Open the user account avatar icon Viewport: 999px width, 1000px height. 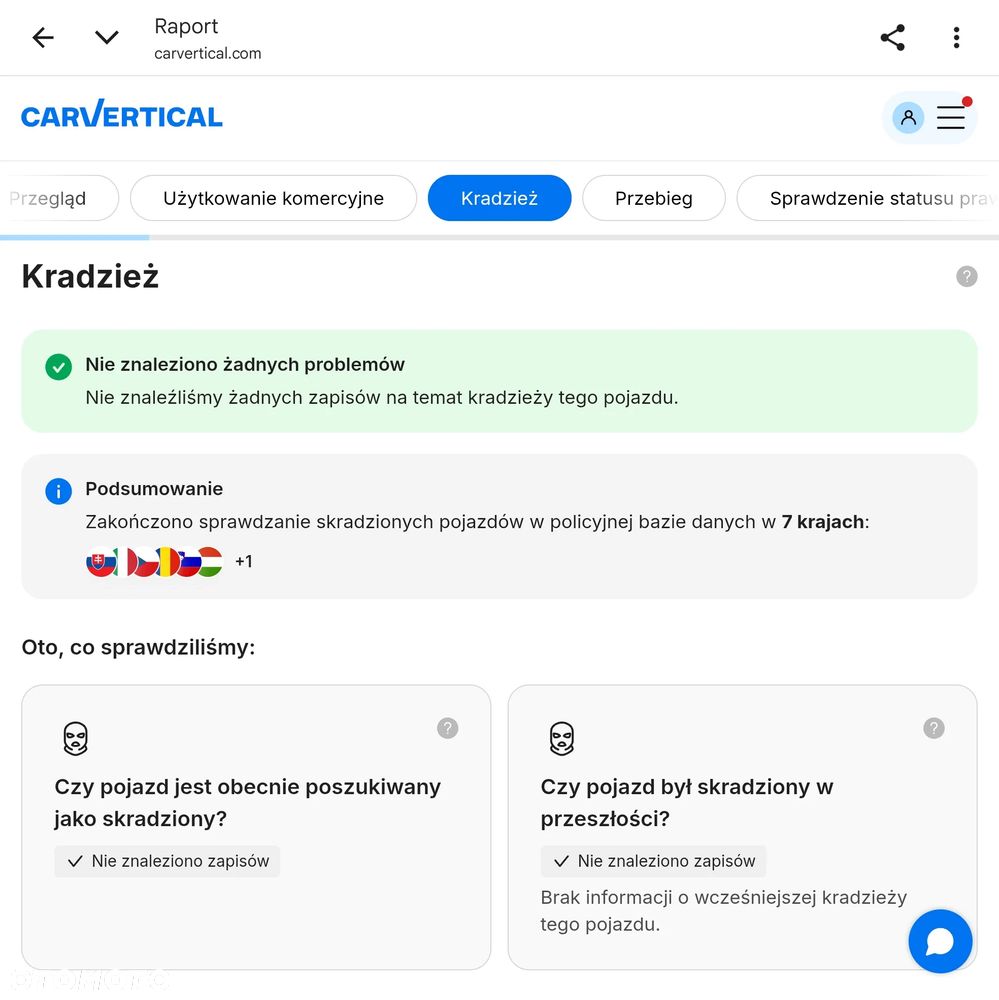908,117
